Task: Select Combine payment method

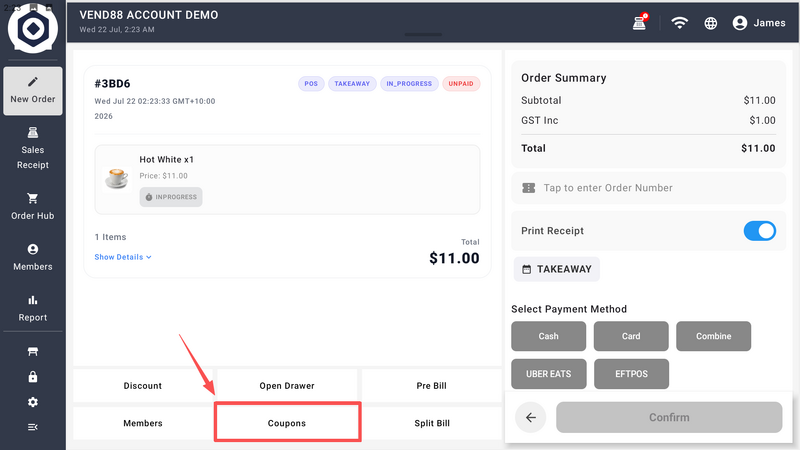Action: click(714, 336)
